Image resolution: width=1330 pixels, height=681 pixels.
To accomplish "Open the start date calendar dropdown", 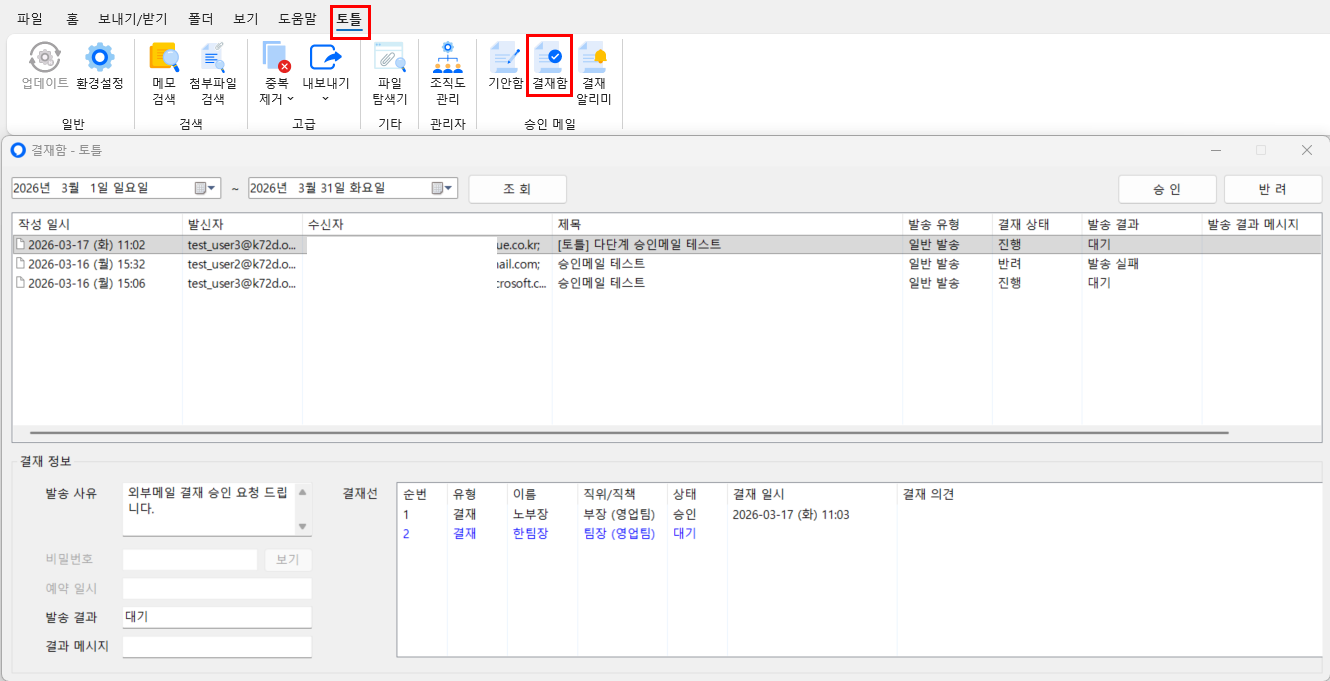I will [x=205, y=188].
